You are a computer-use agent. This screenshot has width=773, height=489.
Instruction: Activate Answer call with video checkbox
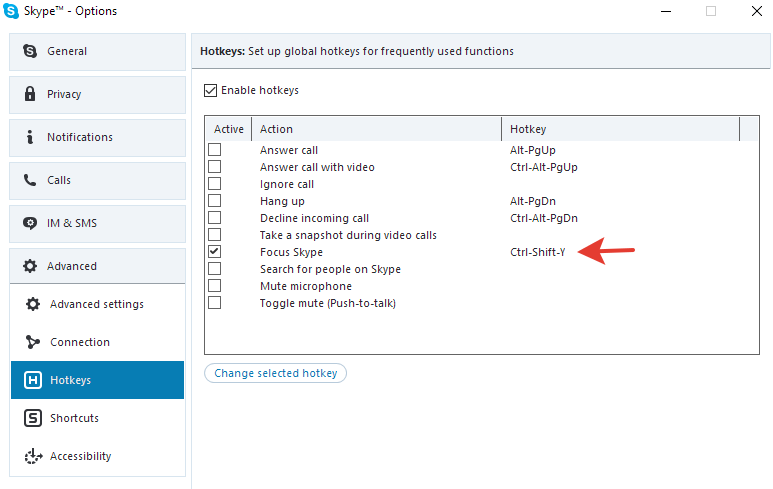(x=214, y=167)
